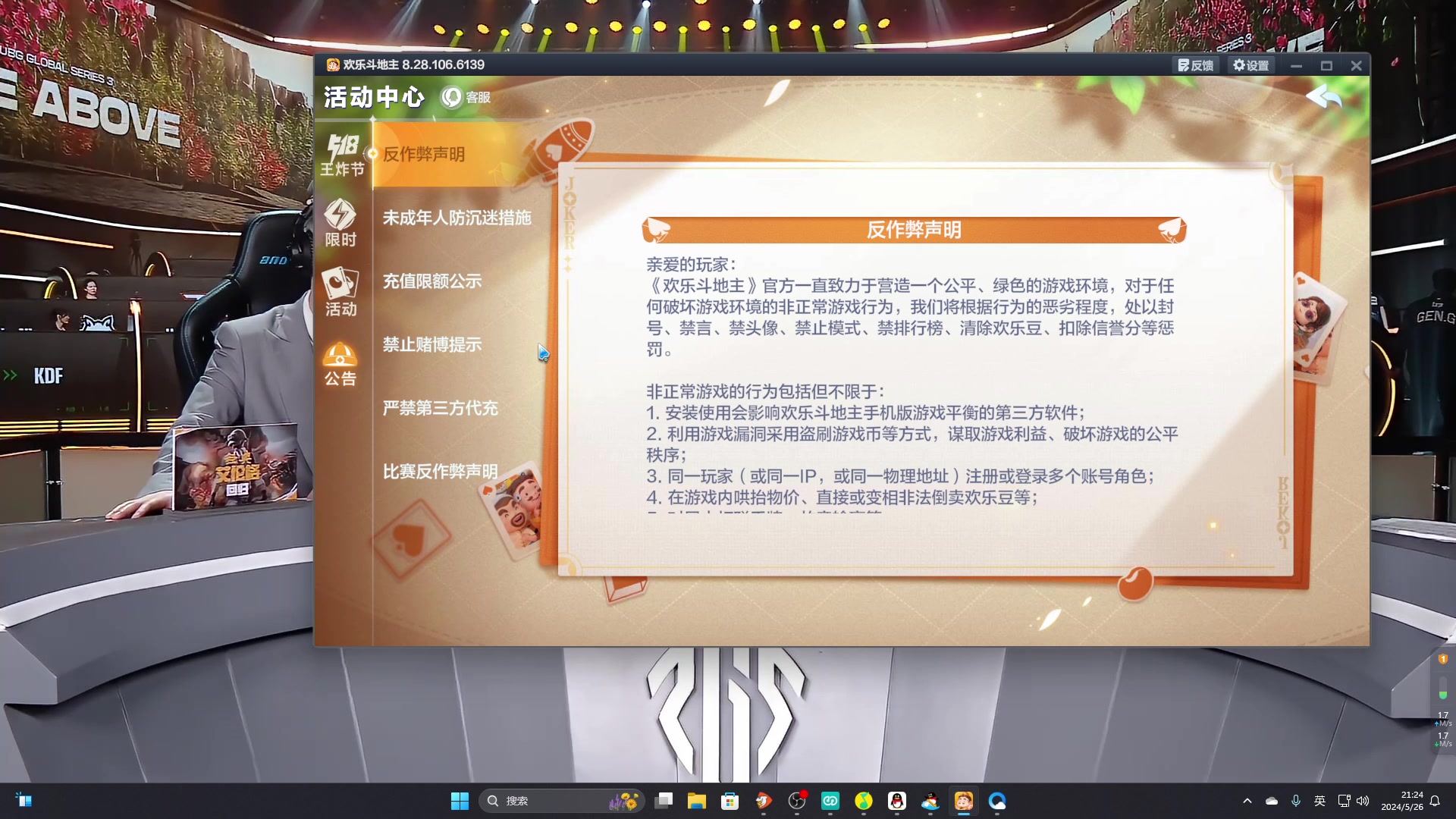
Task: Open the network tray icon
Action: click(x=1345, y=801)
